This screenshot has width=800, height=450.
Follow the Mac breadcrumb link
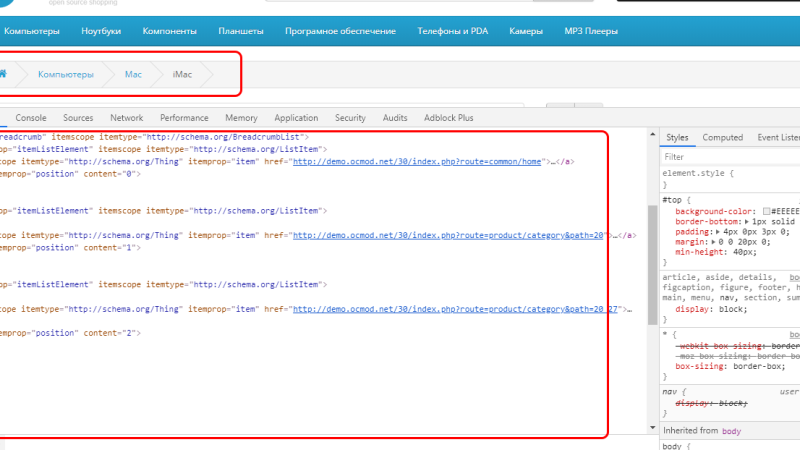[133, 74]
